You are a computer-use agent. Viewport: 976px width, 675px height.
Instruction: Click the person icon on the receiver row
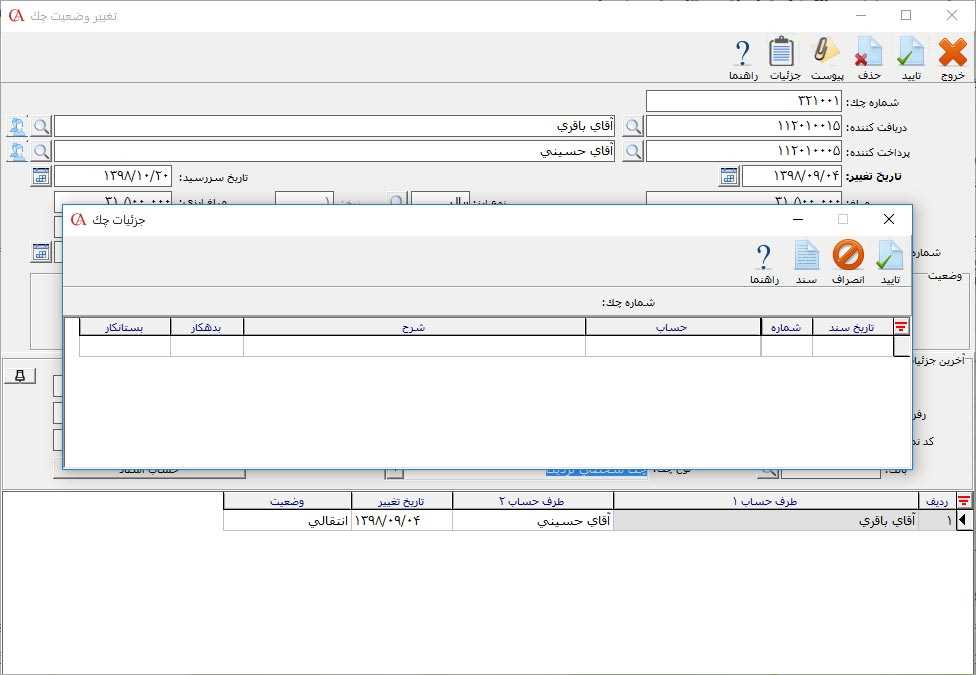tap(17, 126)
